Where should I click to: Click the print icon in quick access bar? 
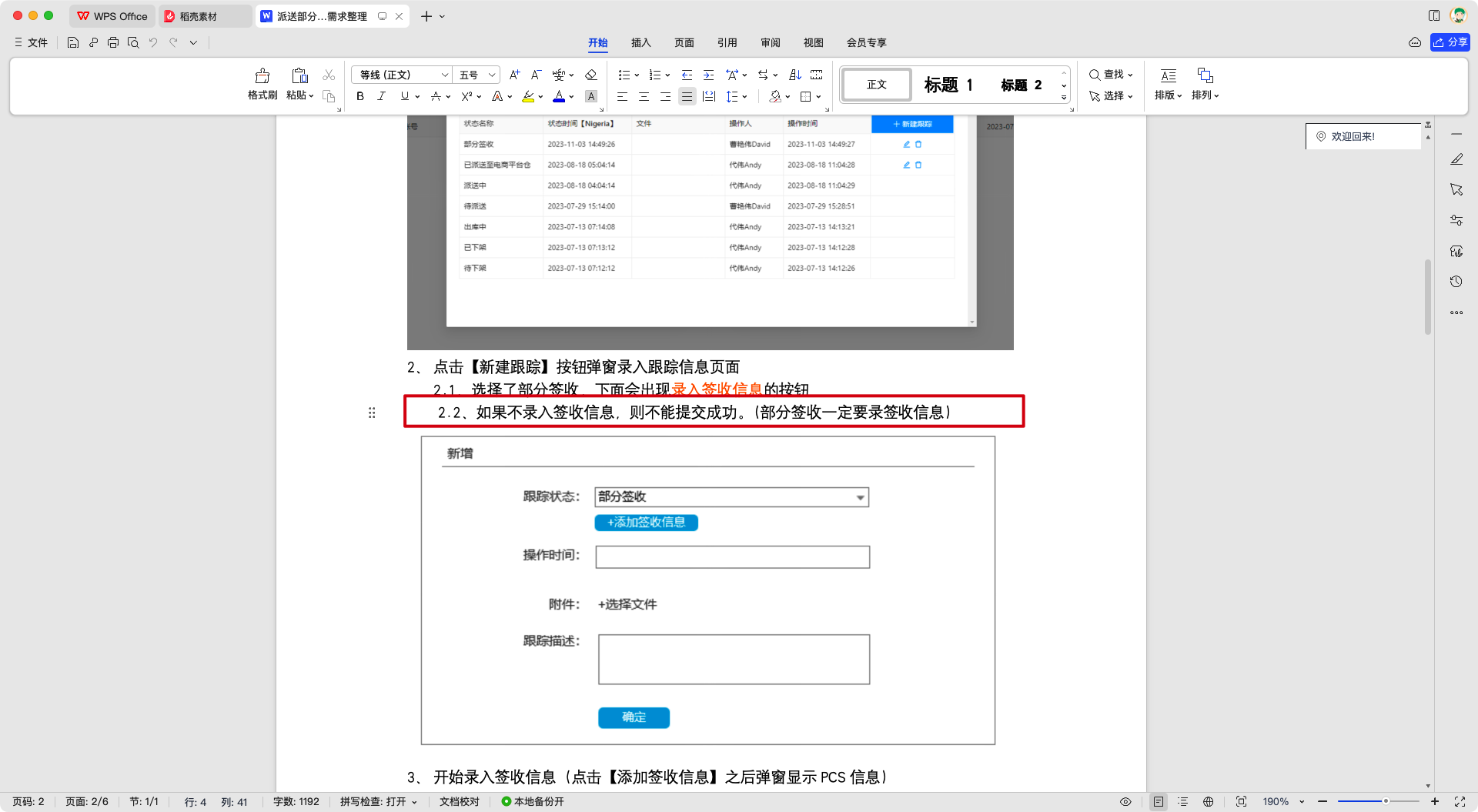[113, 42]
